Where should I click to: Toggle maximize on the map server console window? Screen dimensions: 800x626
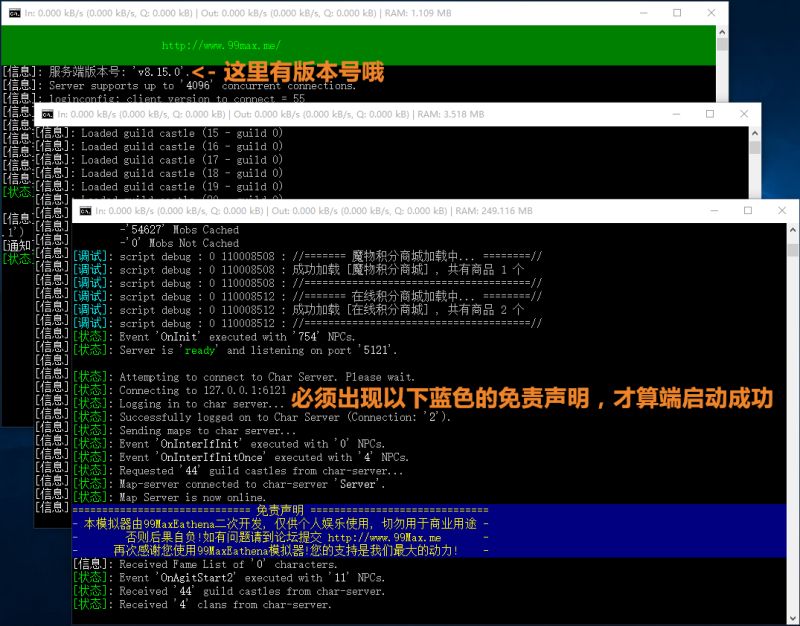coord(748,211)
